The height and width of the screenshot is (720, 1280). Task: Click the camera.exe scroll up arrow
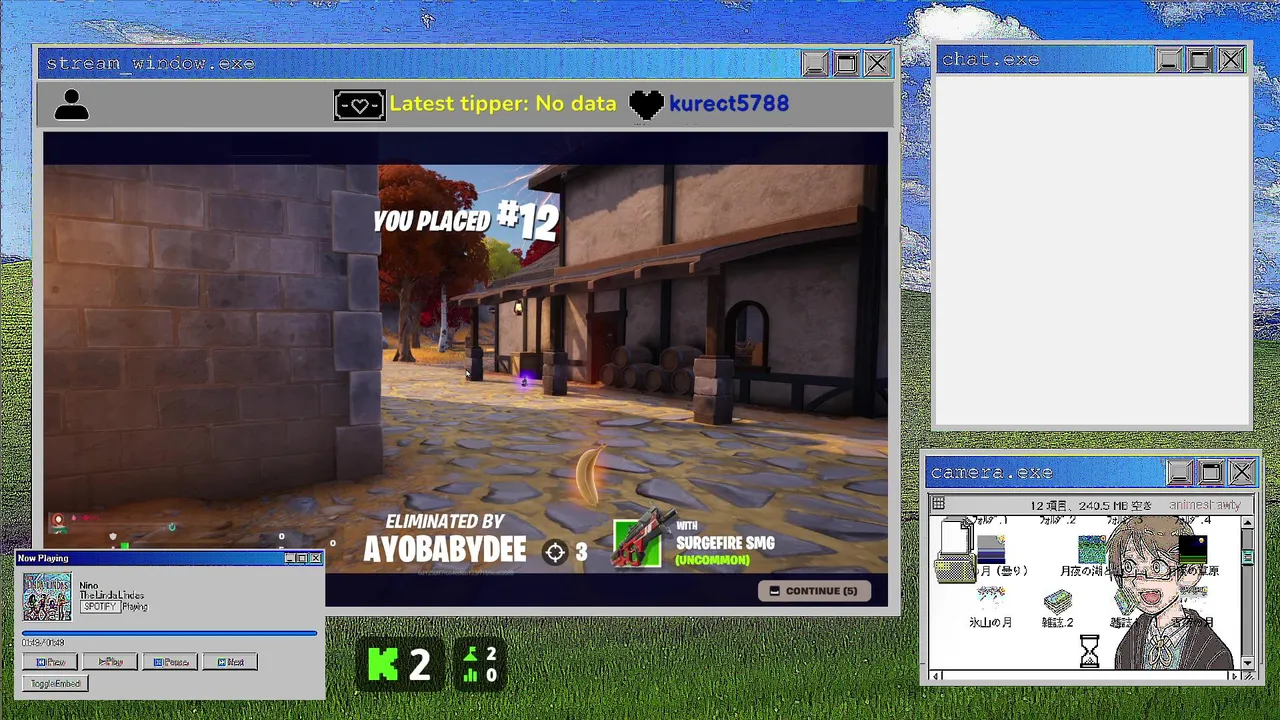(1247, 523)
